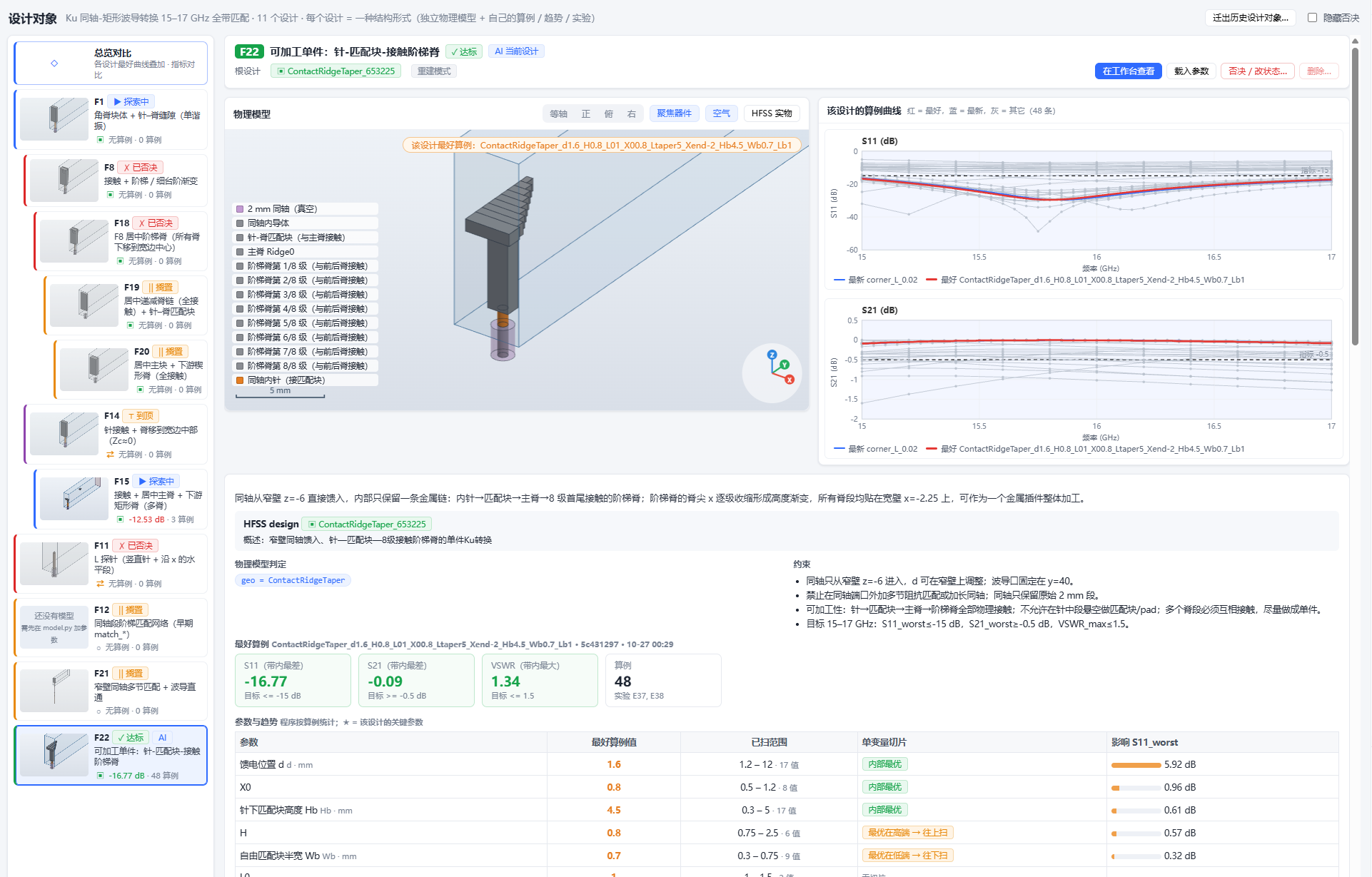
Task: Select the F21 窄壁同轴多节匹配 thumbnail
Action: click(x=54, y=691)
